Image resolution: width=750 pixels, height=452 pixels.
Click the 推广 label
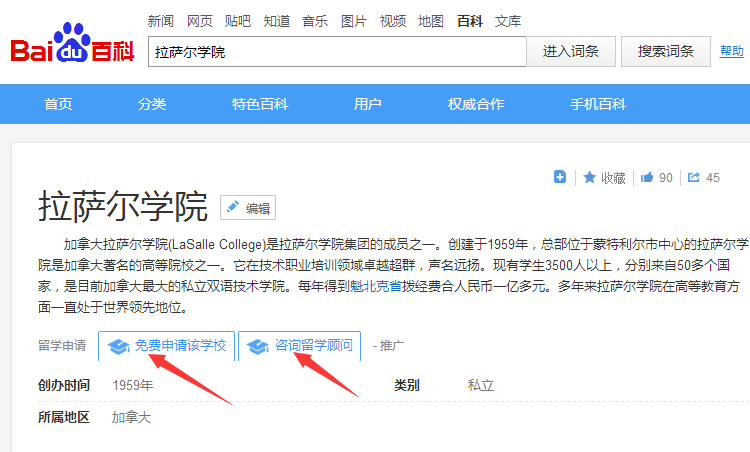391,345
